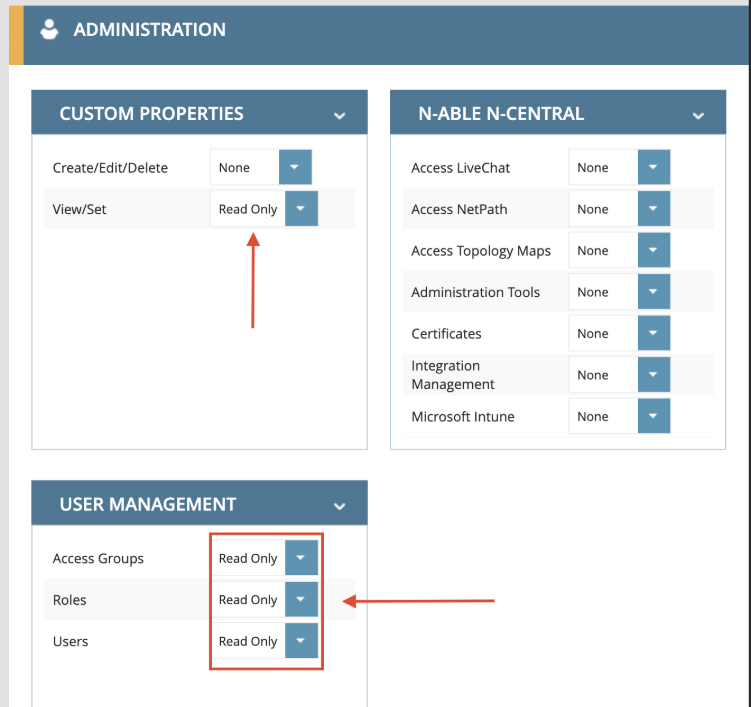751x707 pixels.
Task: Click the None value for Microsoft Intune
Action: pos(593,417)
